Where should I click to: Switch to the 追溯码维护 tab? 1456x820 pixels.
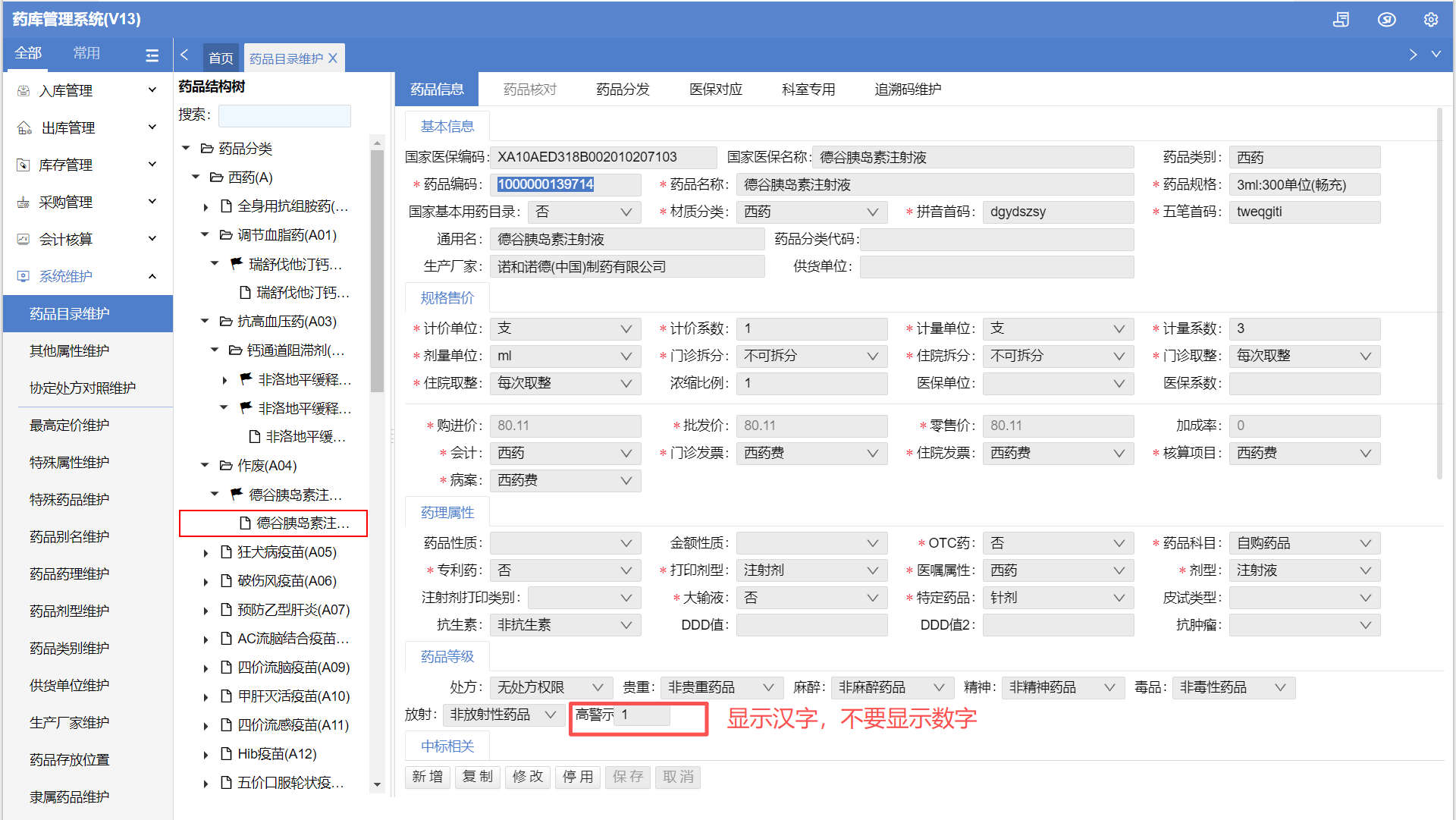pyautogui.click(x=907, y=90)
